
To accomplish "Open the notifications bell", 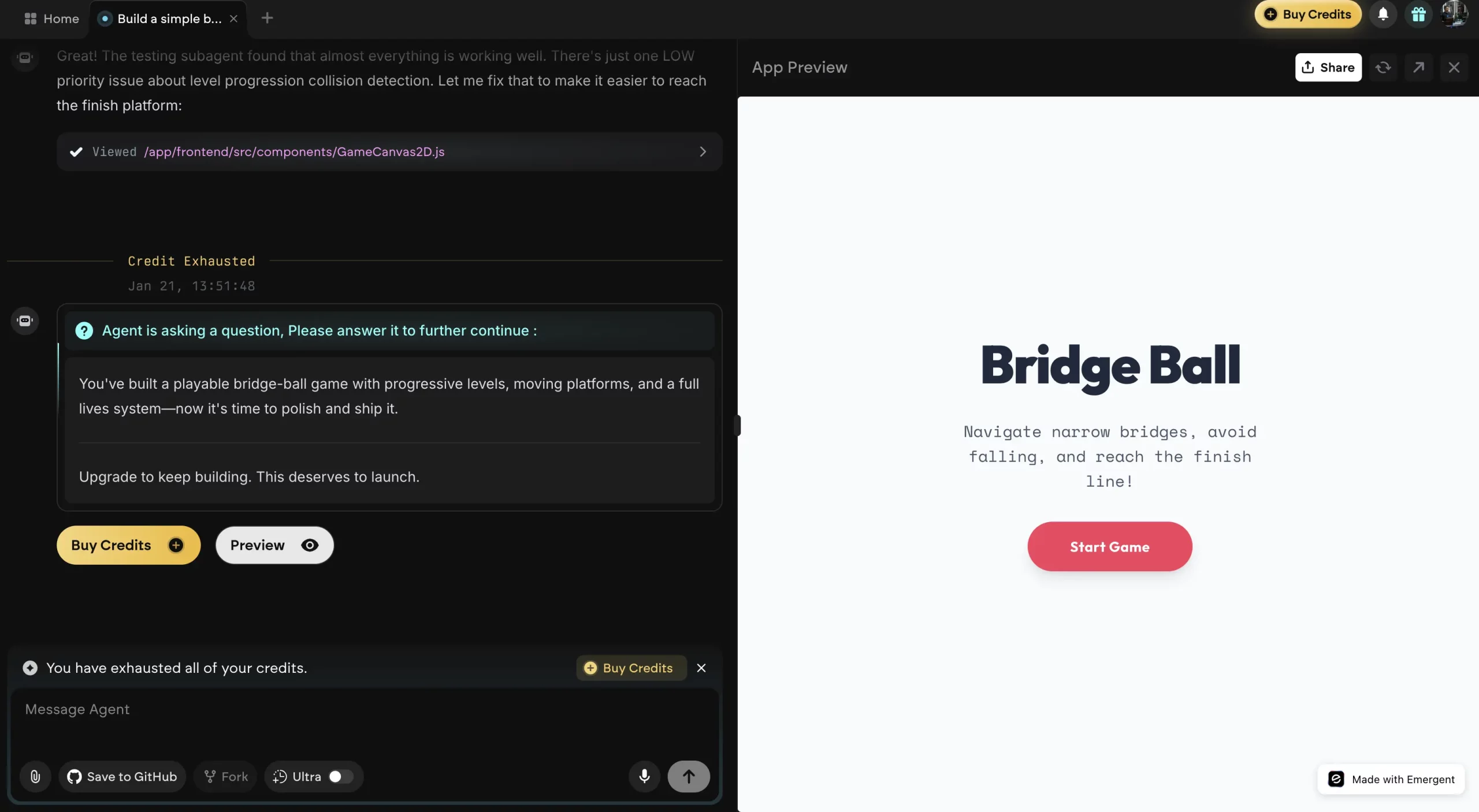I will [1383, 14].
